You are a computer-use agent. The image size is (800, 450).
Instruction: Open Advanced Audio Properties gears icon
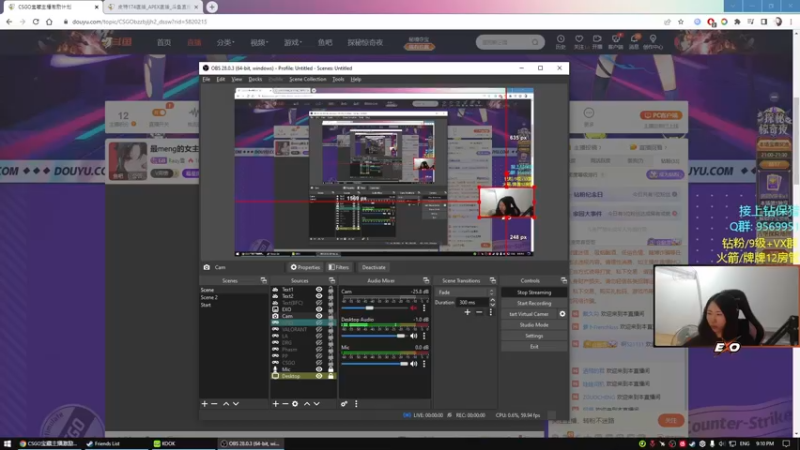[344, 404]
